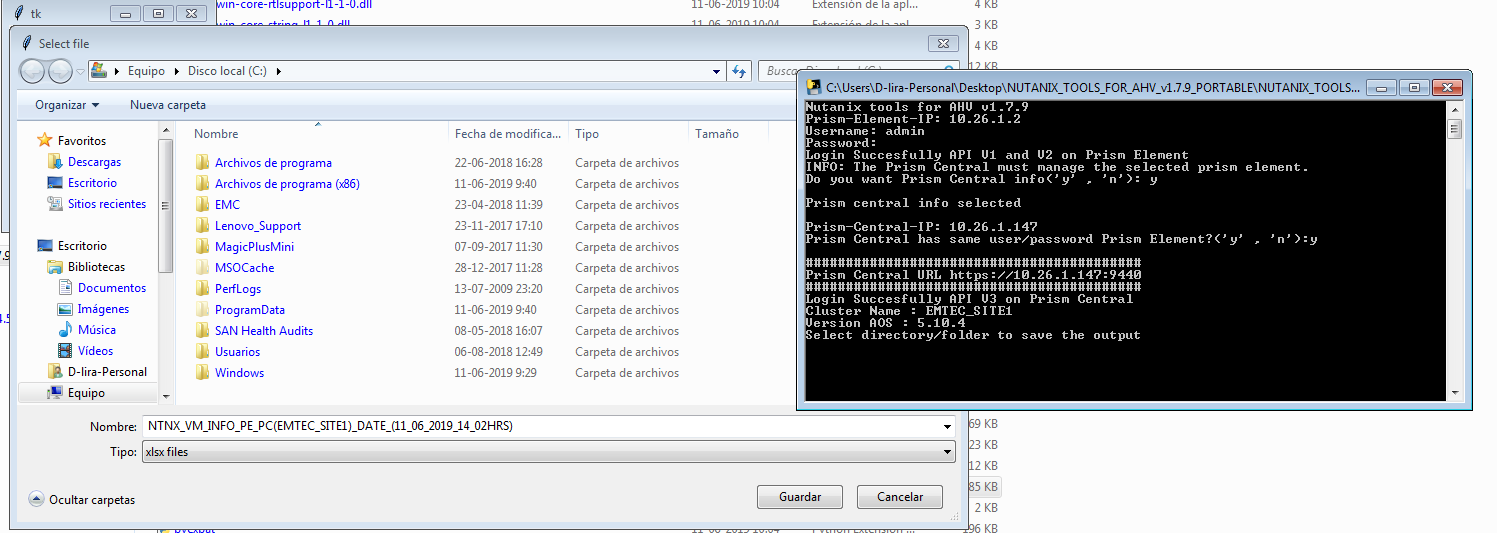Click the refresh button beside the address bar
The image size is (1497, 533).
[740, 71]
